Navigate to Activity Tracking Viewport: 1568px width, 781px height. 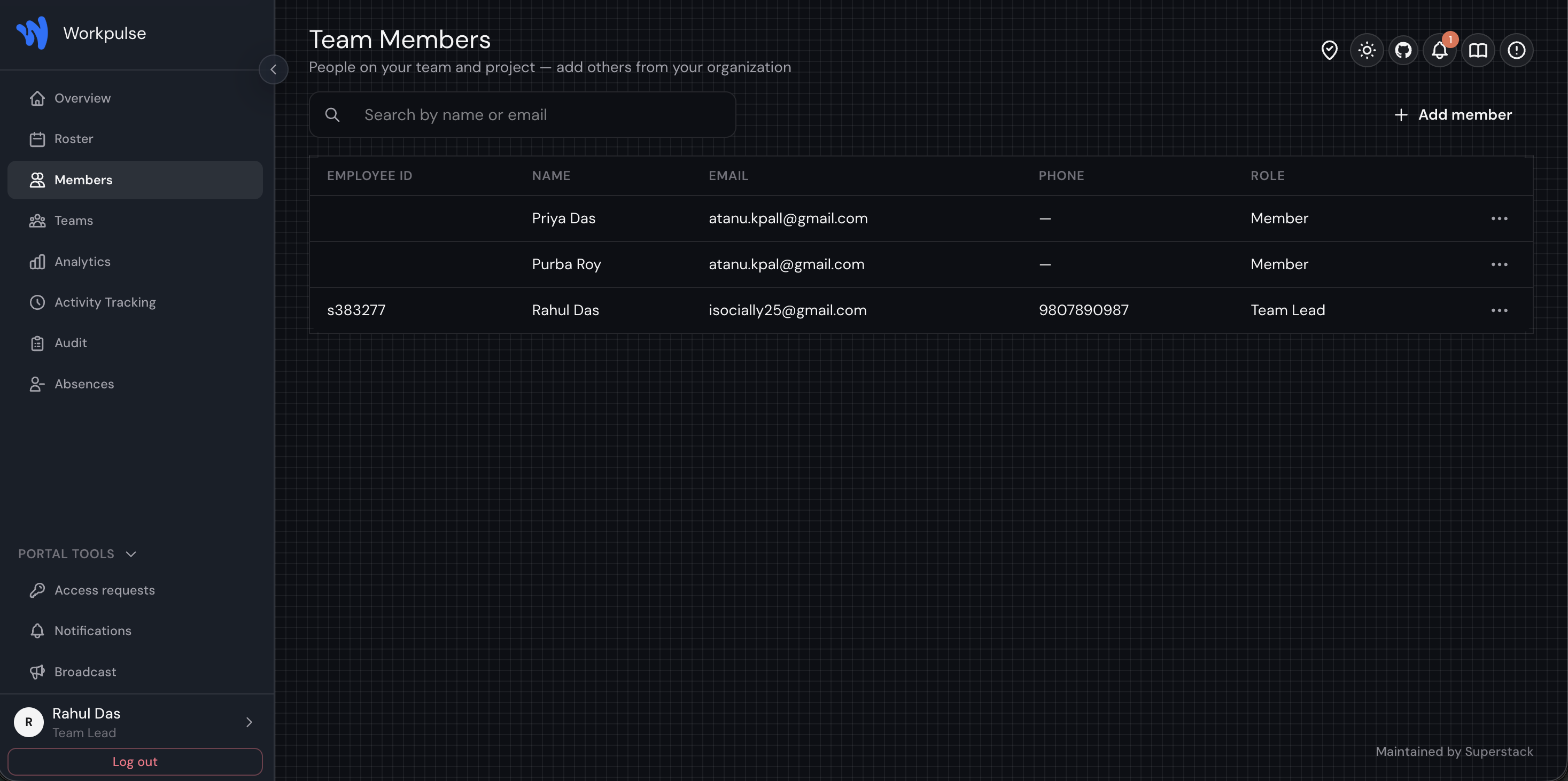(x=135, y=302)
